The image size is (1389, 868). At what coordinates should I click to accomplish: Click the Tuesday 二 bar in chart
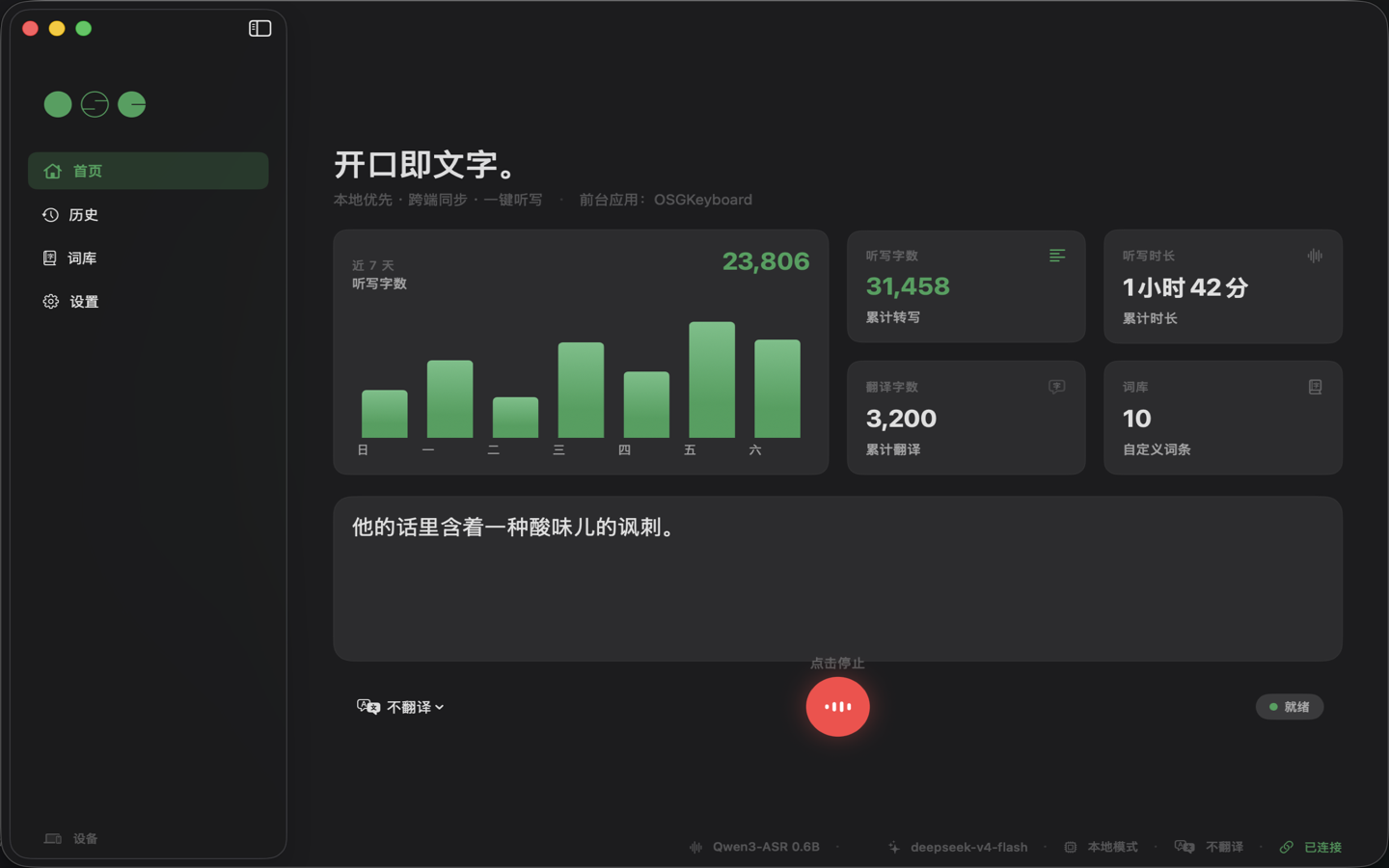515,418
